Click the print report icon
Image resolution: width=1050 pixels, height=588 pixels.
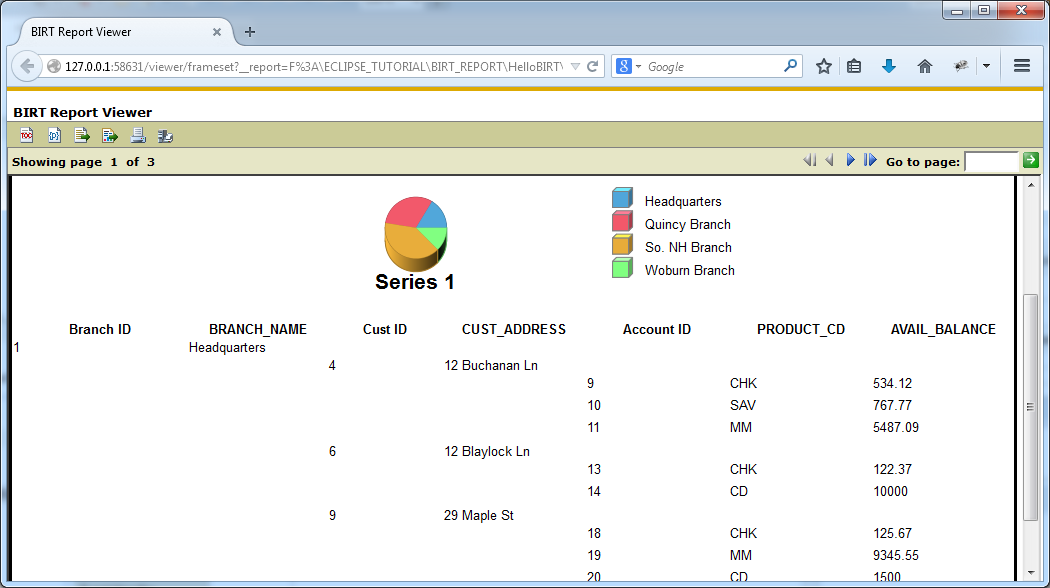[x=138, y=136]
